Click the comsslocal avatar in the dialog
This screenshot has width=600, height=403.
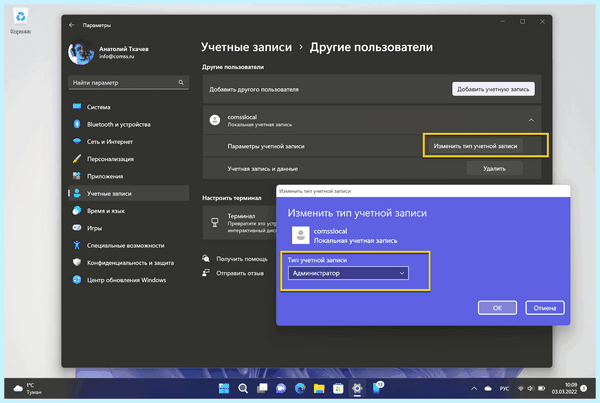click(x=300, y=235)
